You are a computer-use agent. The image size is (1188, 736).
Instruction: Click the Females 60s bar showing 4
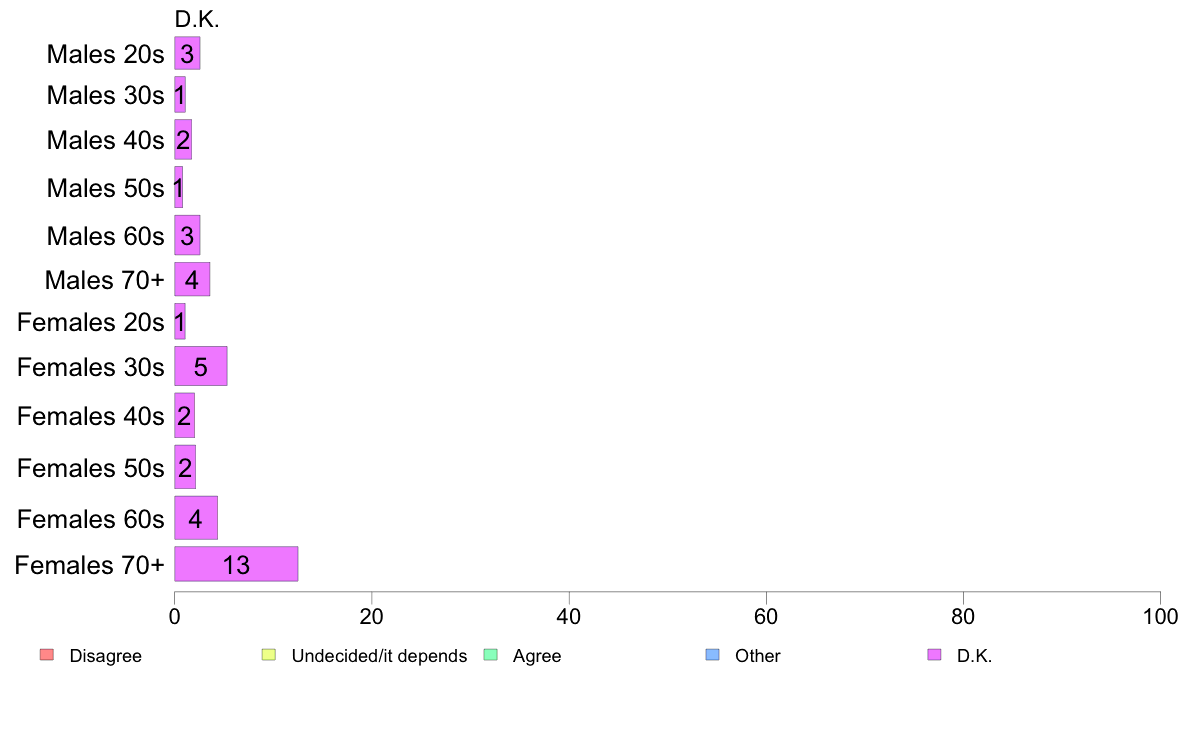pyautogui.click(x=196, y=518)
